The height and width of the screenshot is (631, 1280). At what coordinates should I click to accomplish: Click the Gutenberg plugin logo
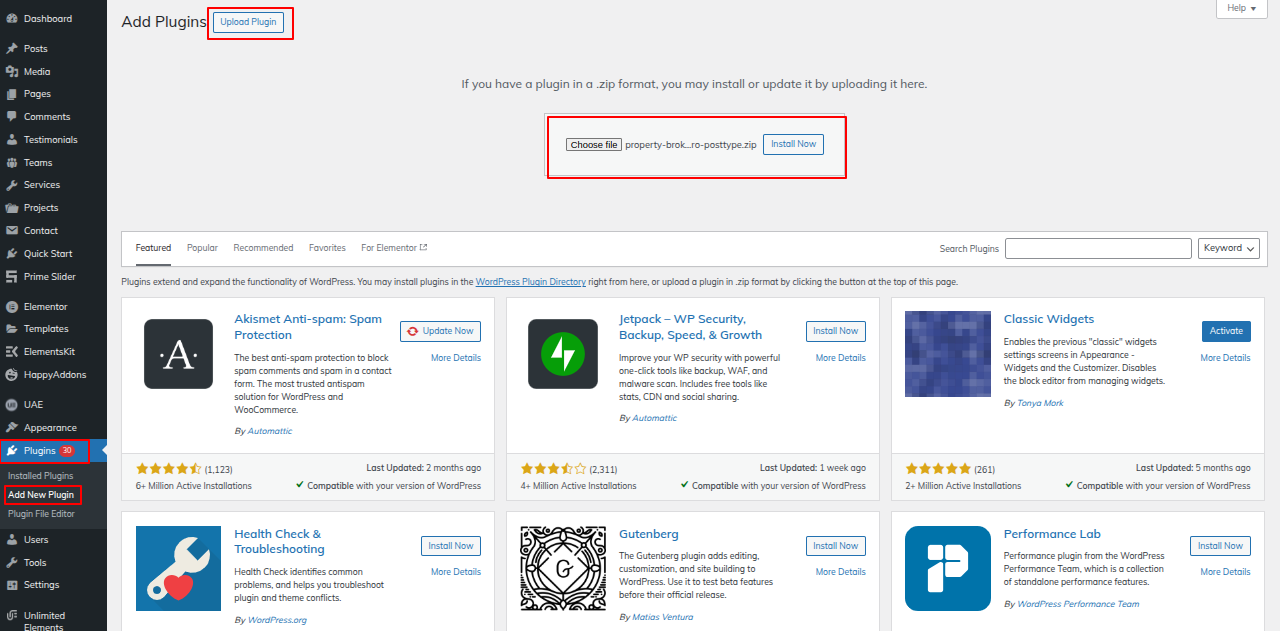coord(563,568)
